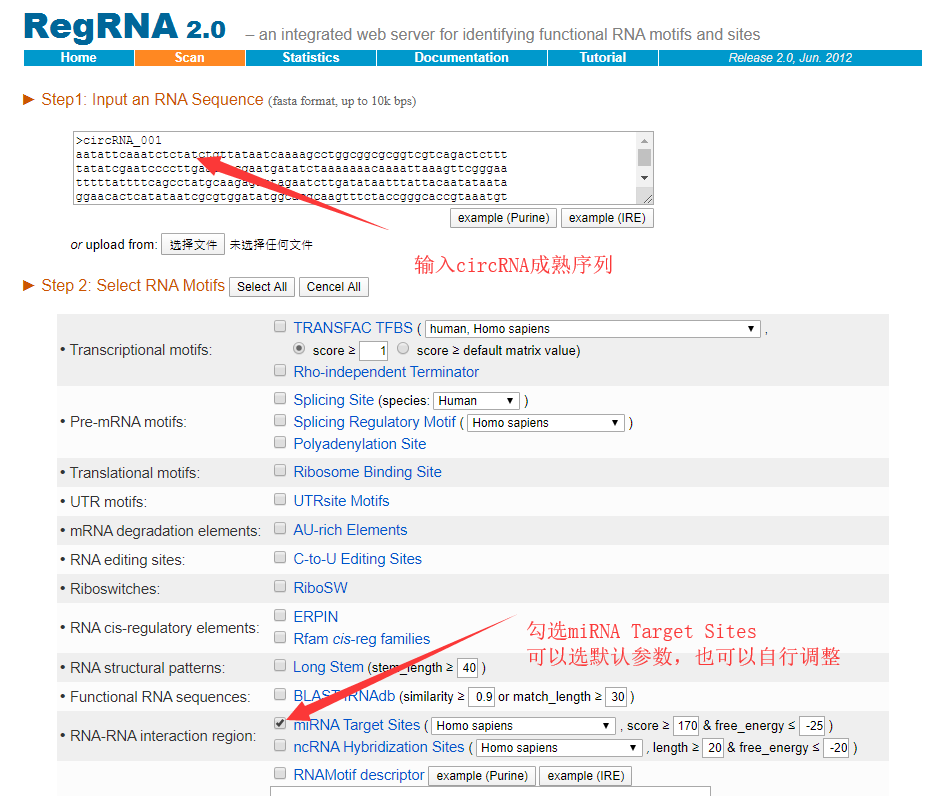Open the Rho-independent Terminator link

coord(386,372)
